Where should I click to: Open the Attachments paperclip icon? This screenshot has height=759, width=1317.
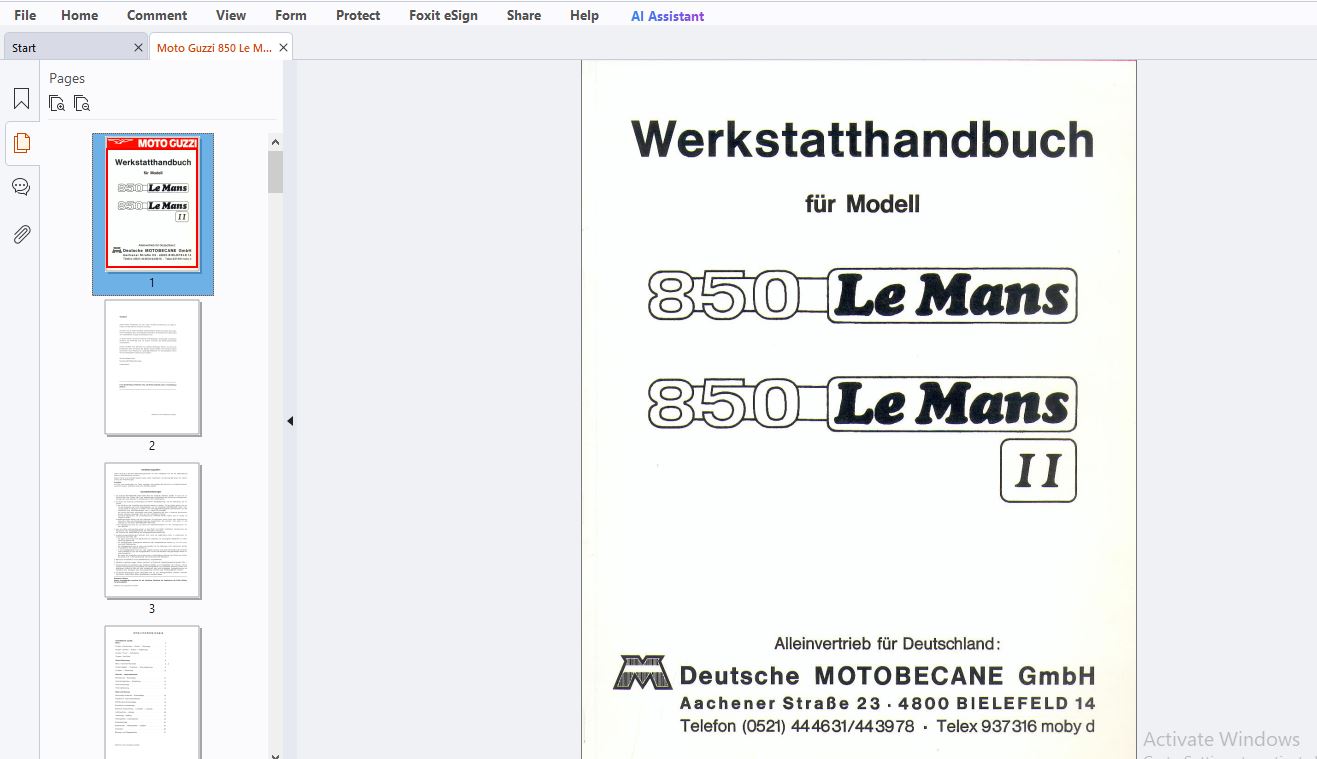click(x=21, y=234)
